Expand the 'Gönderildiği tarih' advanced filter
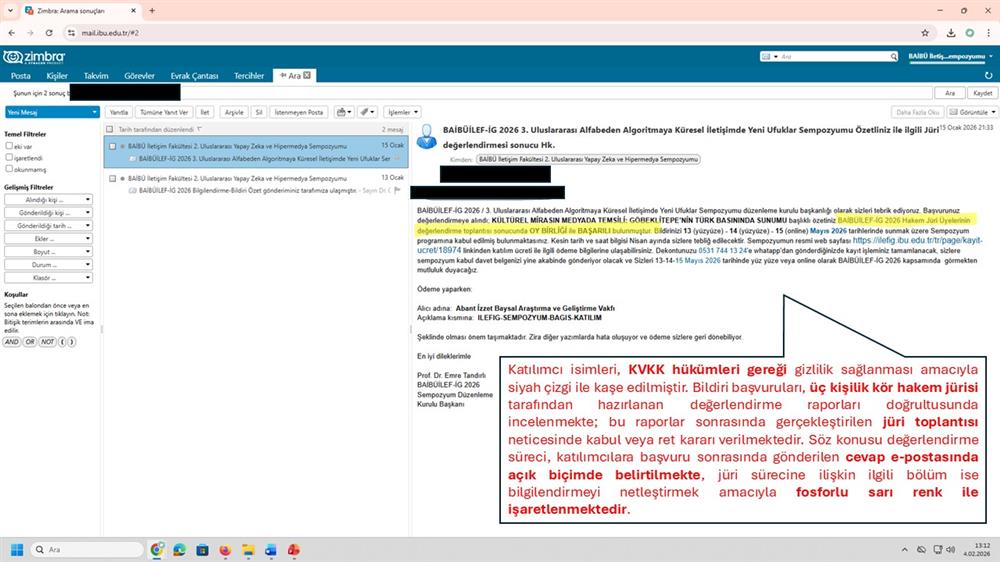Image resolution: width=1000 pixels, height=562 pixels. [50, 226]
